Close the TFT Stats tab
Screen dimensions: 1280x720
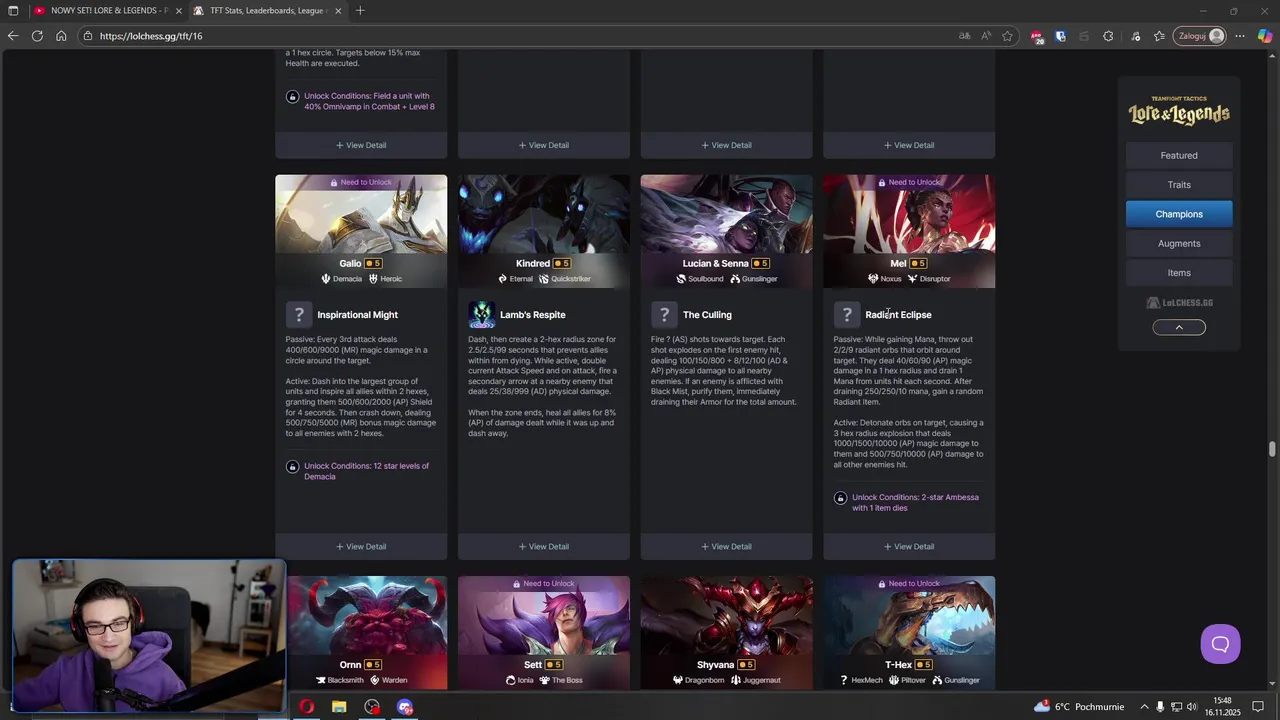(x=338, y=11)
